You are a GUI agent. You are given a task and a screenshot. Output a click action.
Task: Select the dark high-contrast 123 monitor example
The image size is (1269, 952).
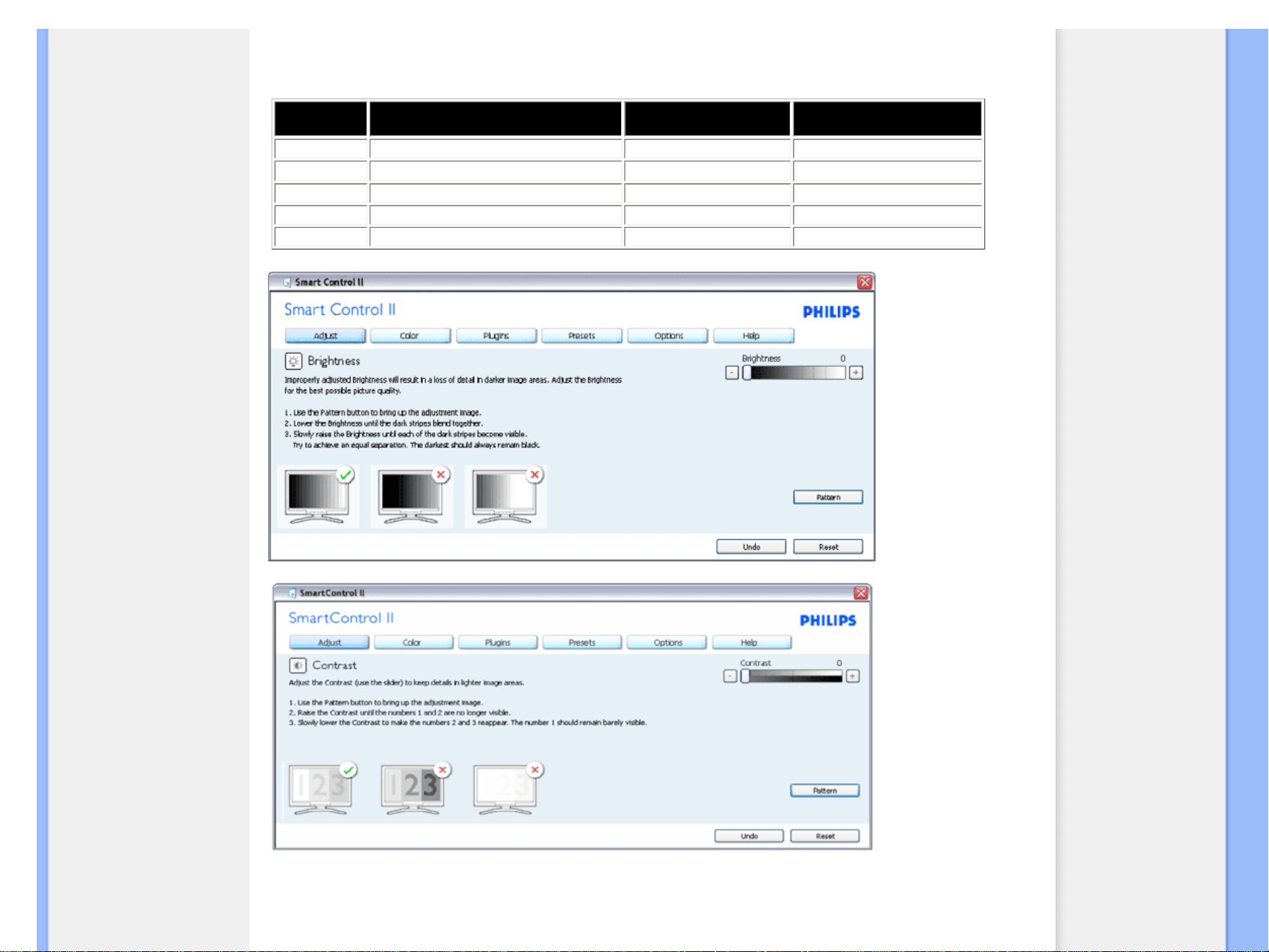click(414, 788)
